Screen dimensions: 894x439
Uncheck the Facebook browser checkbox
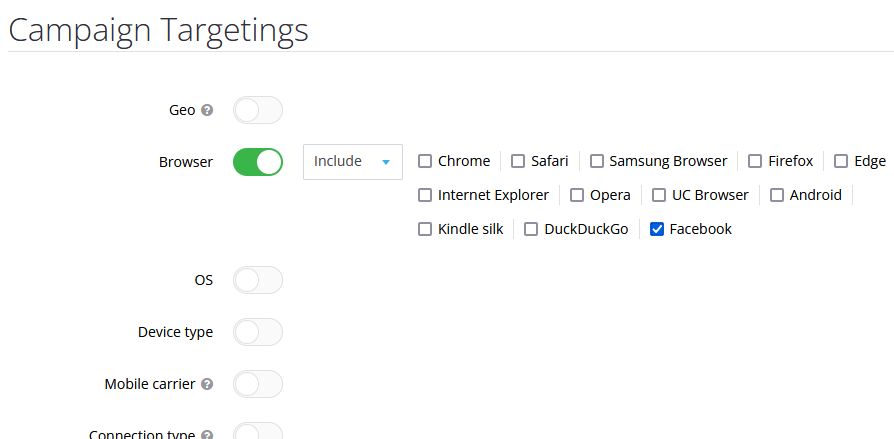657,229
